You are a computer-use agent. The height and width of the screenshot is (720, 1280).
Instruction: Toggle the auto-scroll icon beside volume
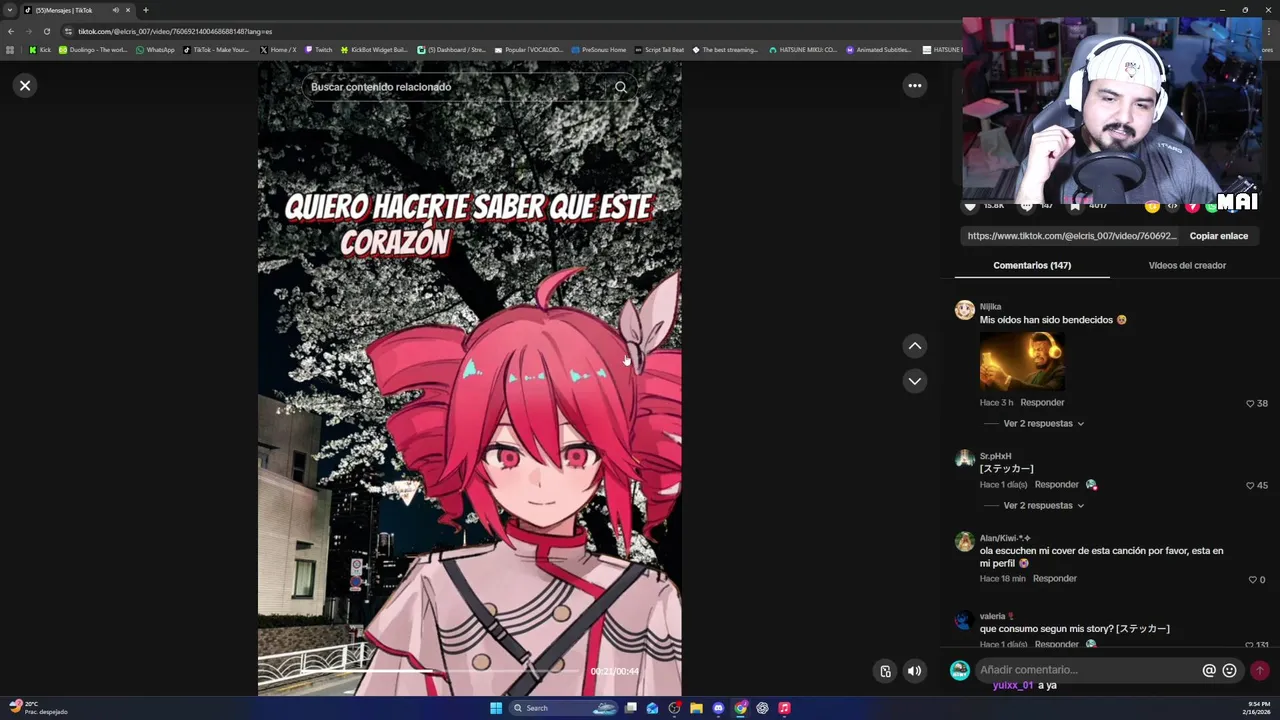pos(885,671)
